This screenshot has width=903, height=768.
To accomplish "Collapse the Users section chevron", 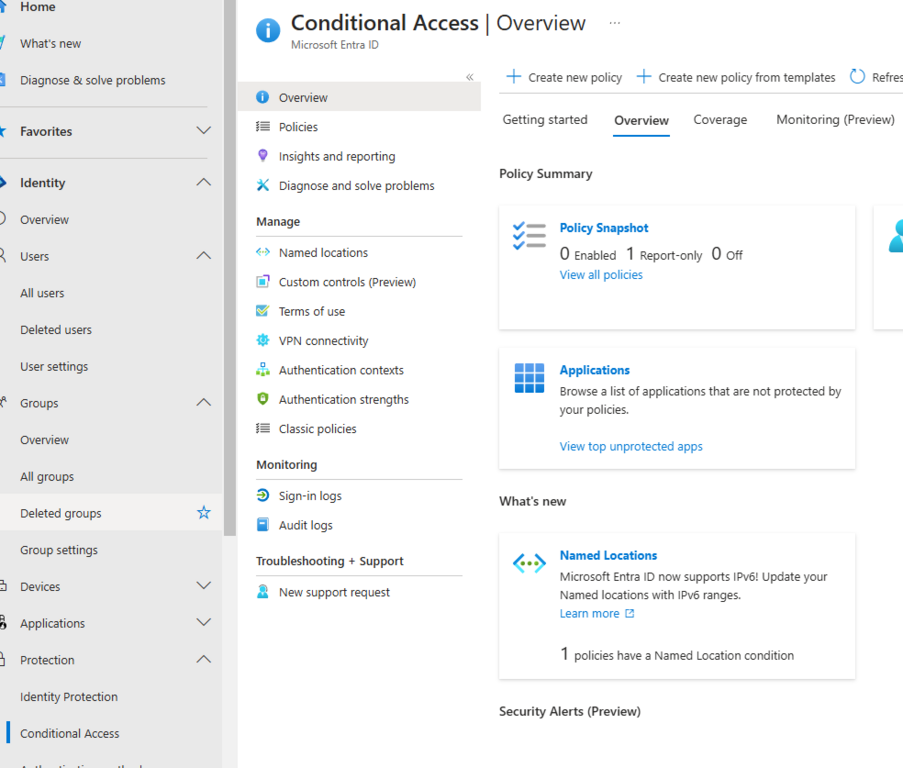I will click(x=203, y=256).
